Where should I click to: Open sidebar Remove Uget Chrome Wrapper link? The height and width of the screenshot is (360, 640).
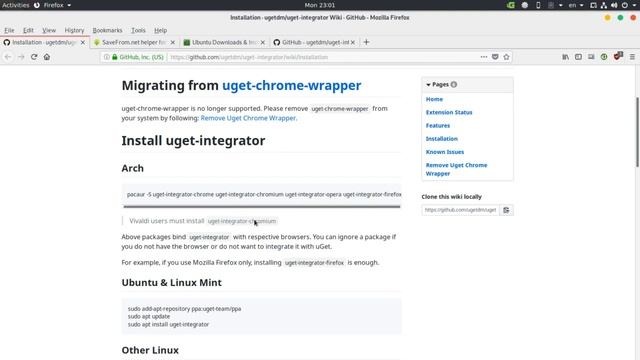point(456,169)
